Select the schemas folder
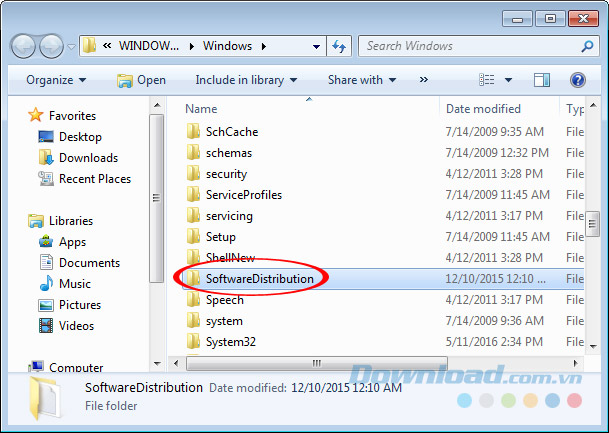This screenshot has height=433, width=609. tap(229, 153)
